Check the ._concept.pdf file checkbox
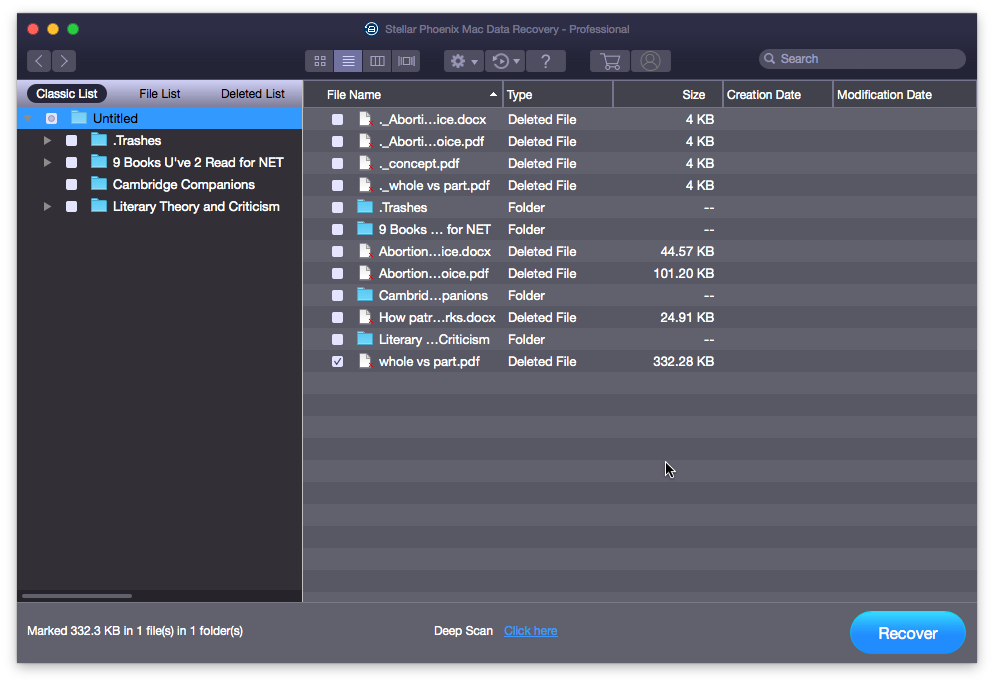Image resolution: width=994 pixels, height=684 pixels. pos(337,164)
